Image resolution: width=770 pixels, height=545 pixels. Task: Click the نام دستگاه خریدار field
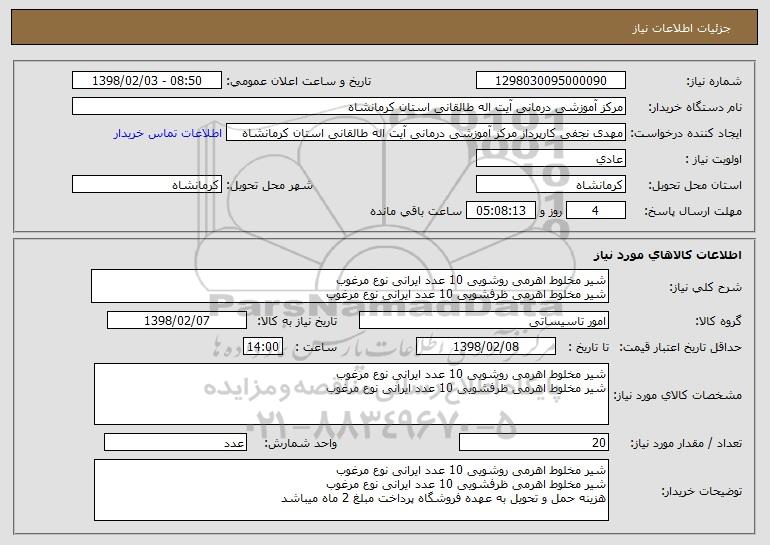tap(349, 107)
